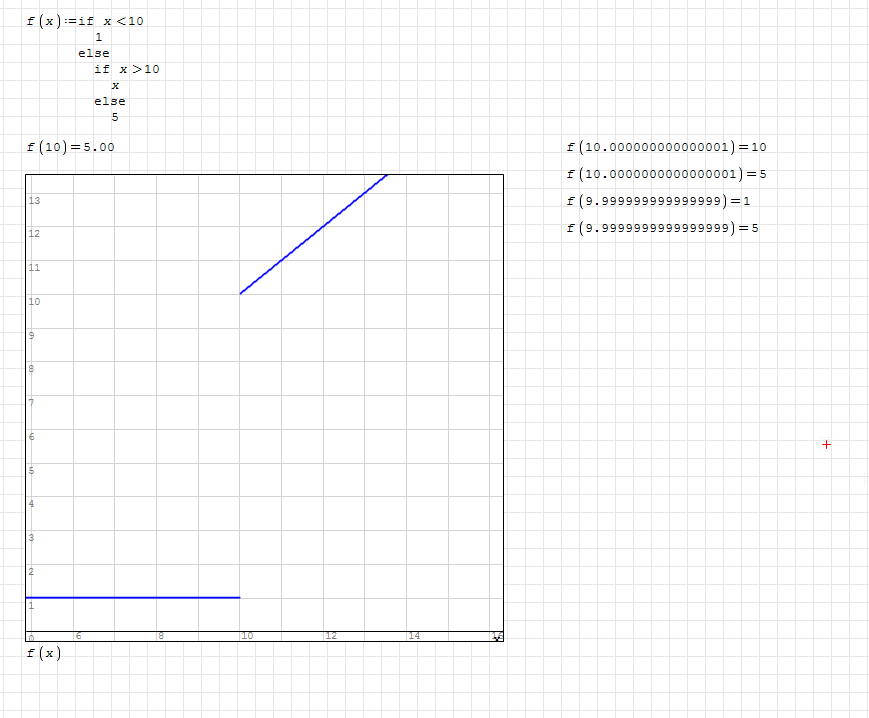Select the nested if x>10 condition

point(126,69)
